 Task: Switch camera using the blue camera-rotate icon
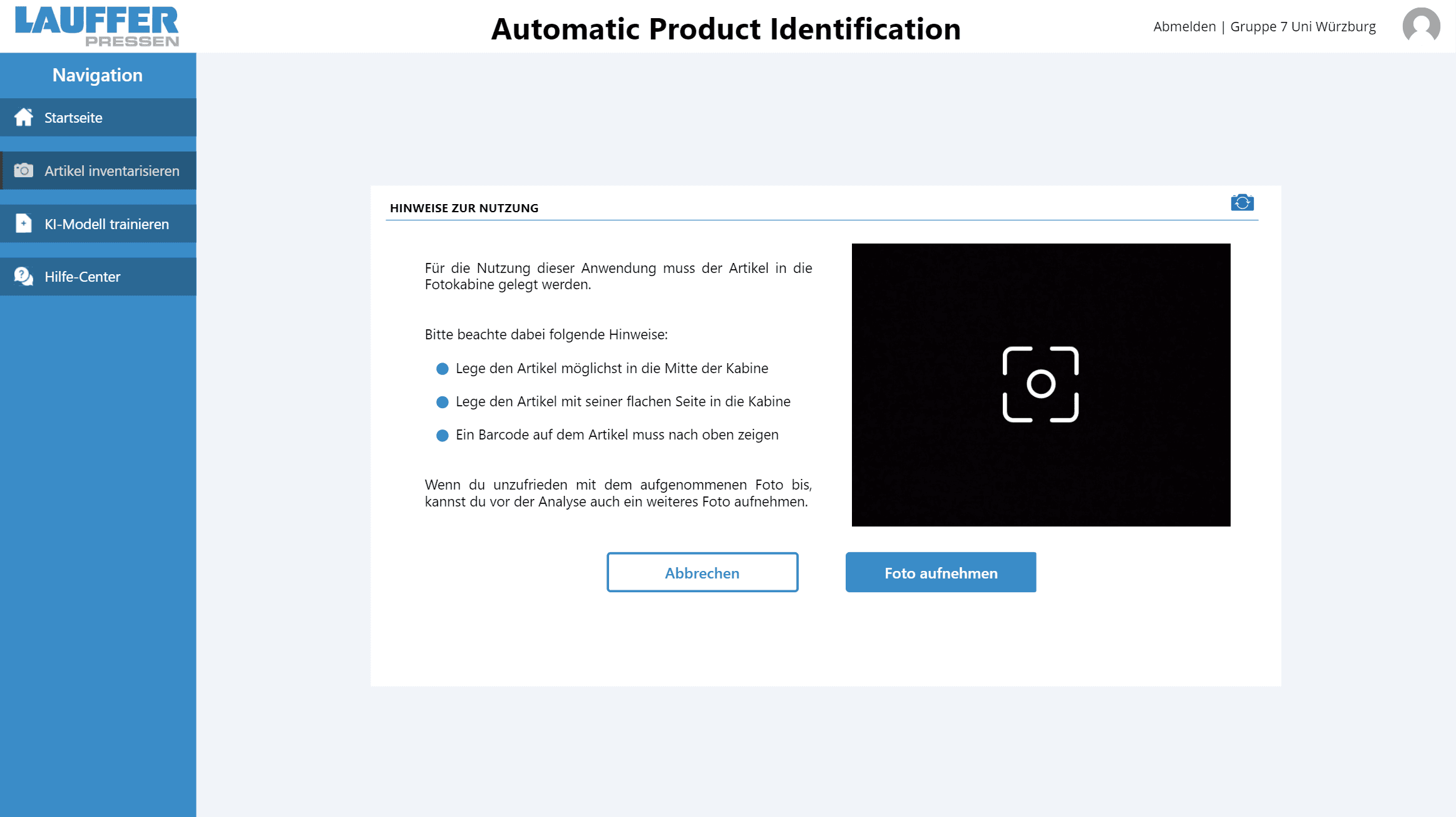click(1242, 203)
